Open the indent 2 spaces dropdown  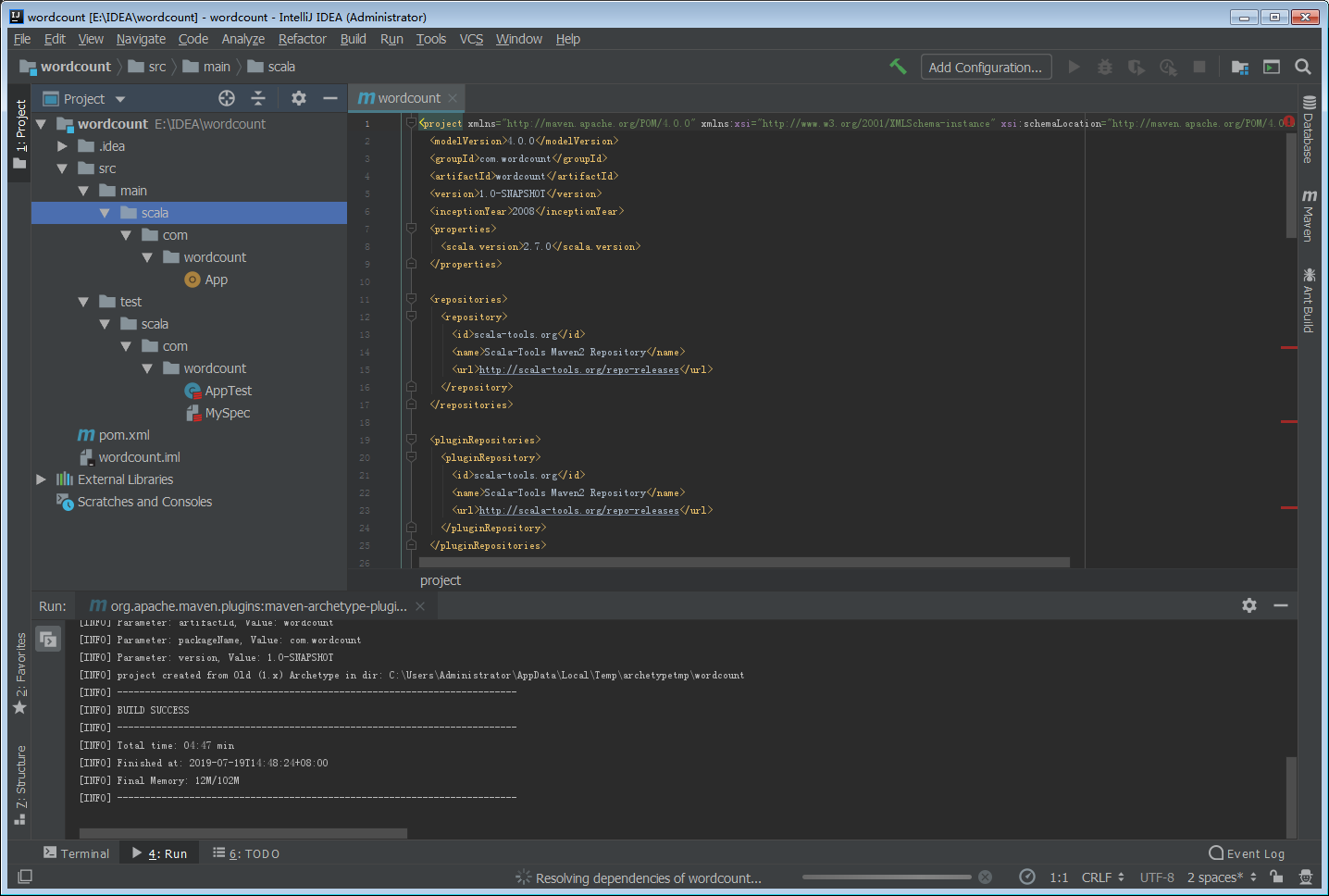(1222, 877)
